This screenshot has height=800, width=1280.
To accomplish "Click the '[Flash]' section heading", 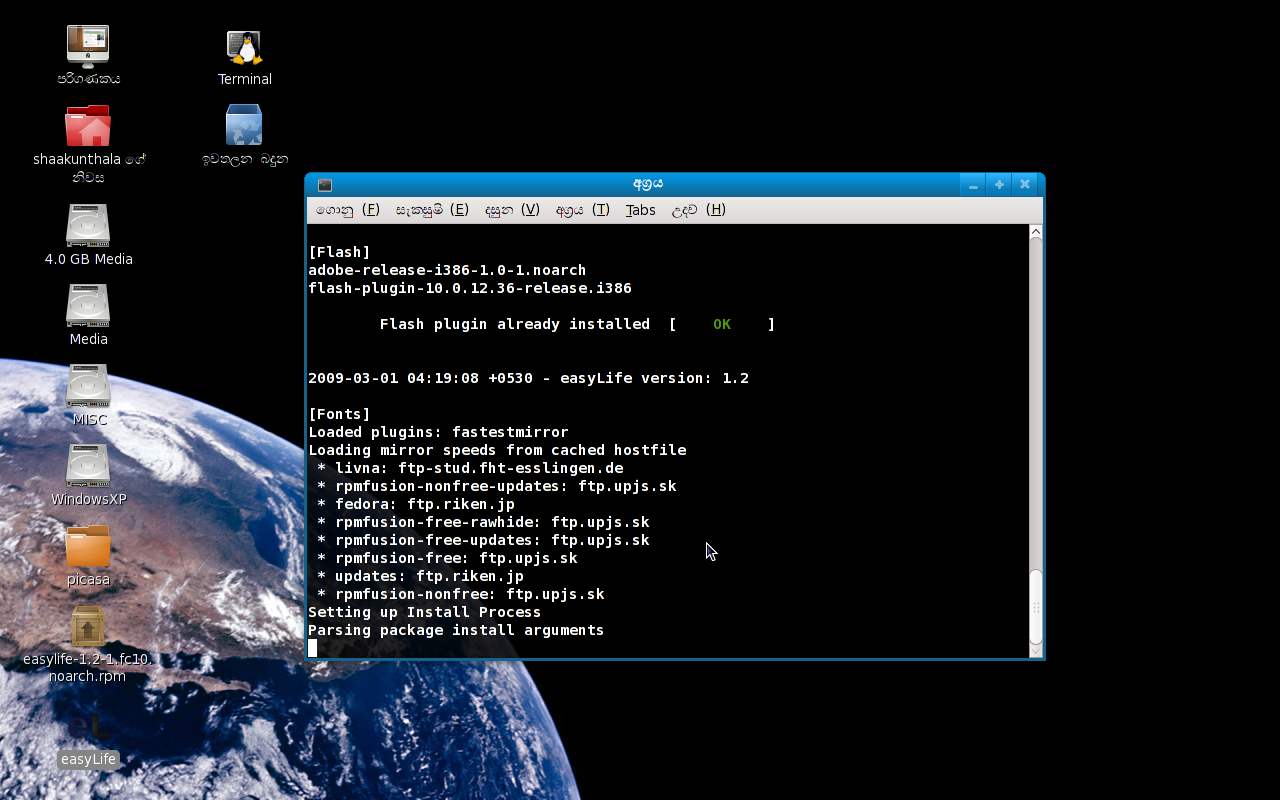I will tap(339, 252).
